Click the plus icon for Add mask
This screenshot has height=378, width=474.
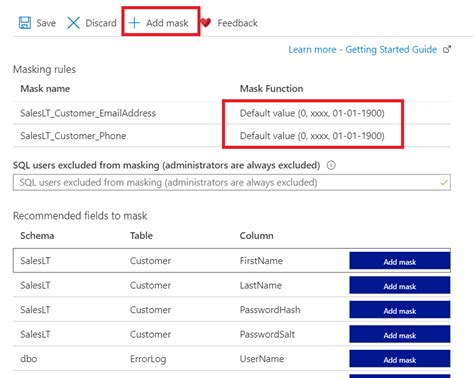tap(134, 23)
